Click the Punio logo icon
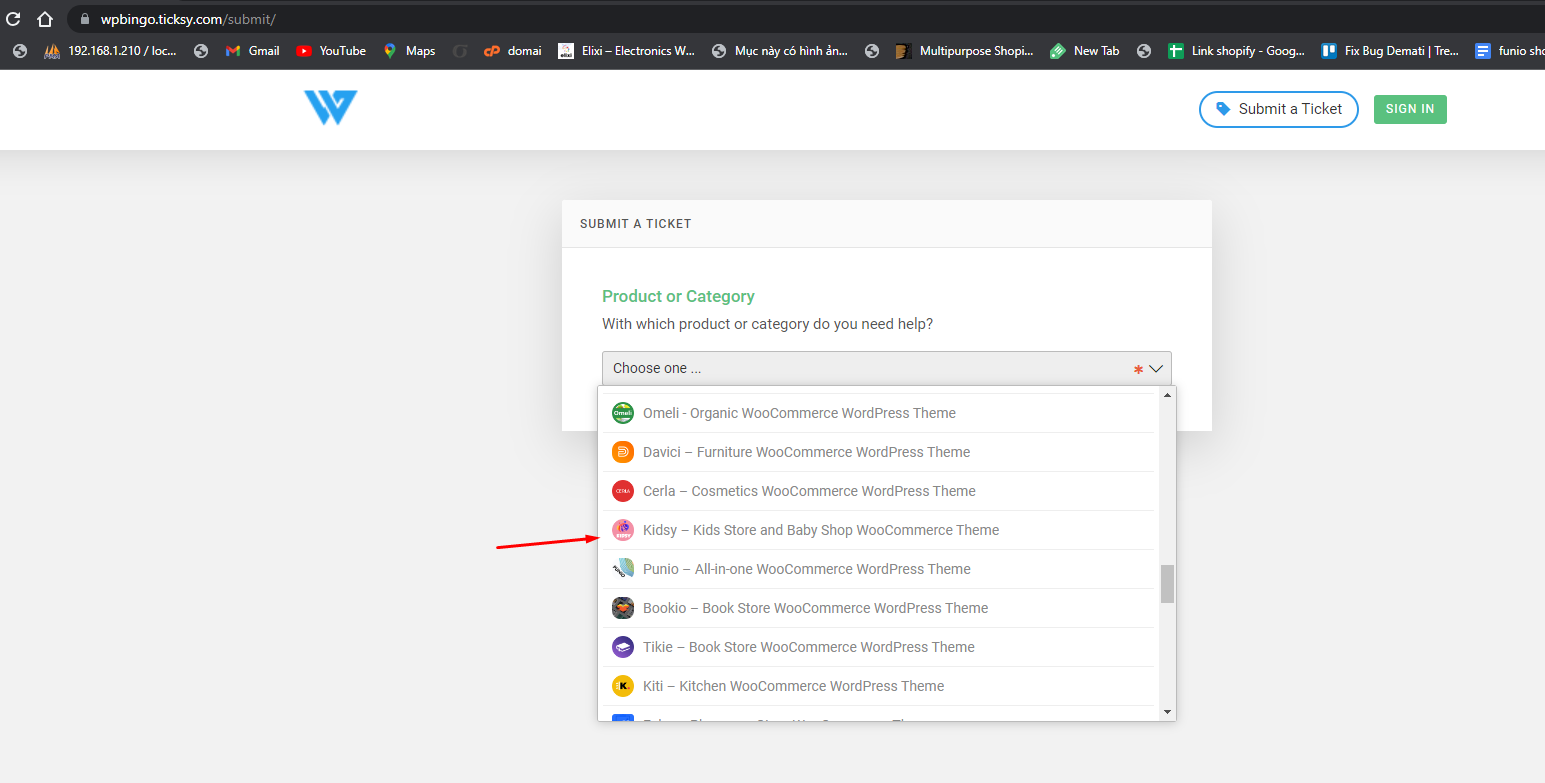 [x=623, y=569]
